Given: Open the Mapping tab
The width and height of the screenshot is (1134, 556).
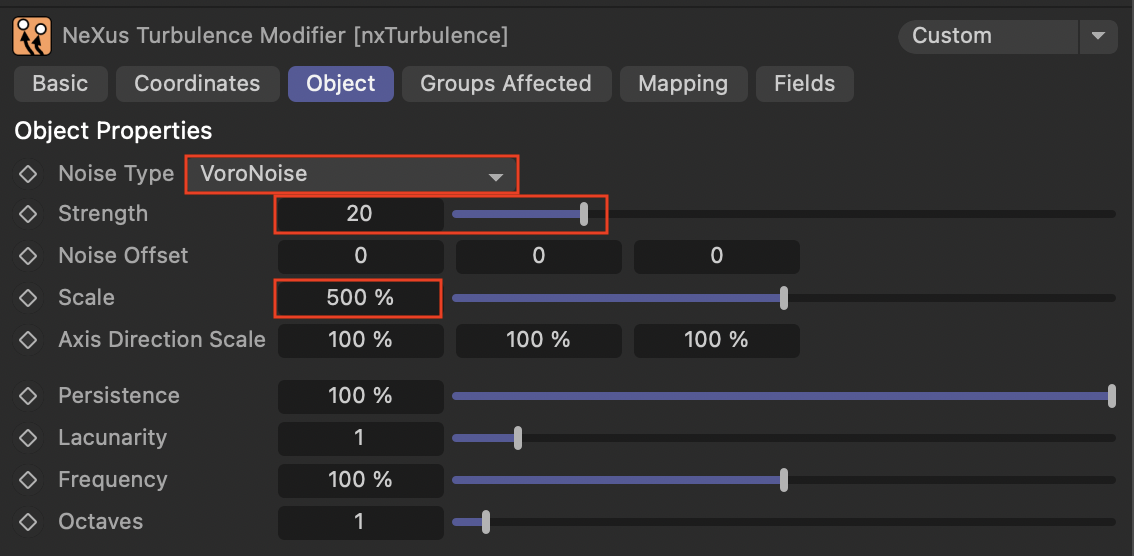Looking at the screenshot, I should [x=683, y=84].
